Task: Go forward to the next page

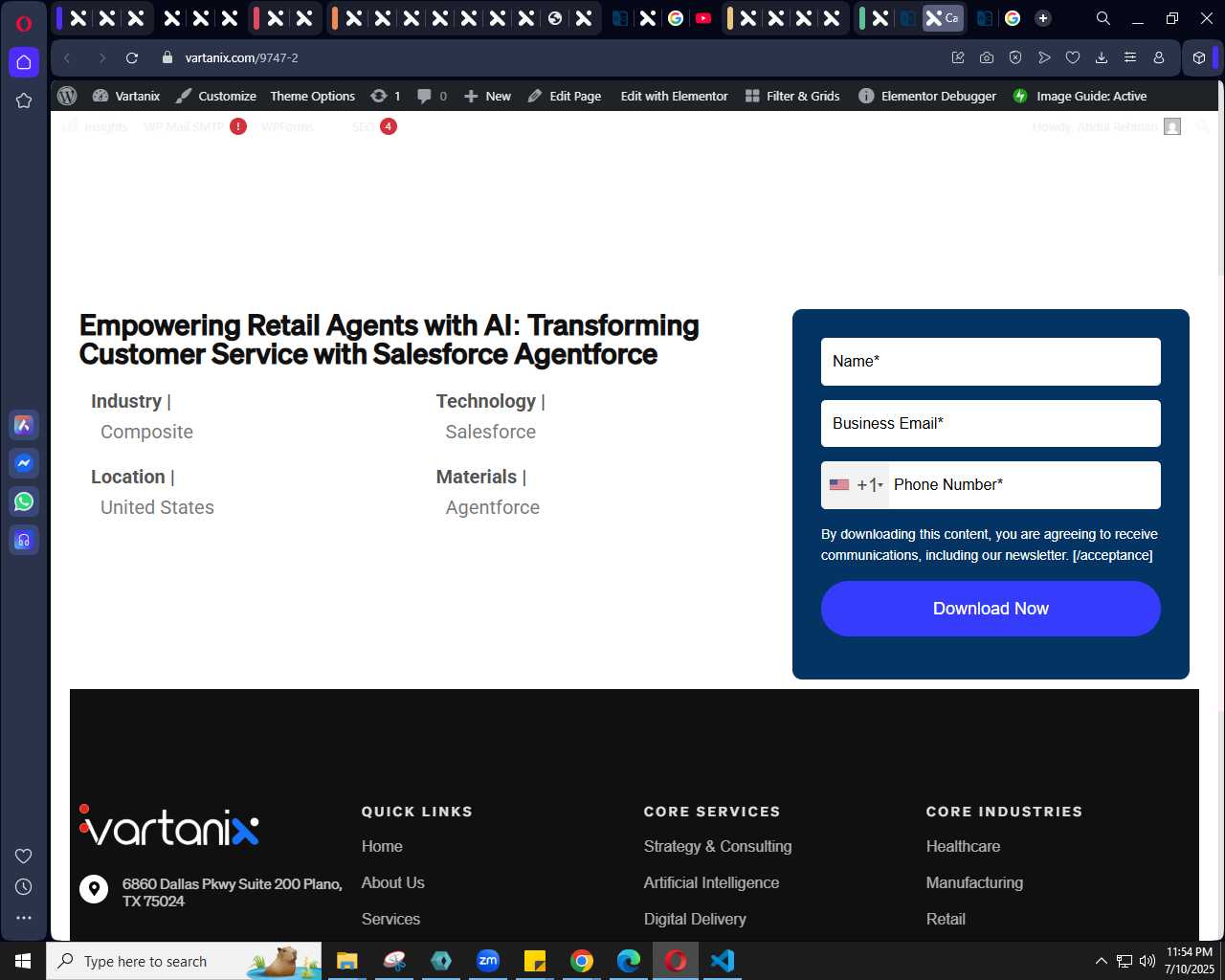Action: 101,58
